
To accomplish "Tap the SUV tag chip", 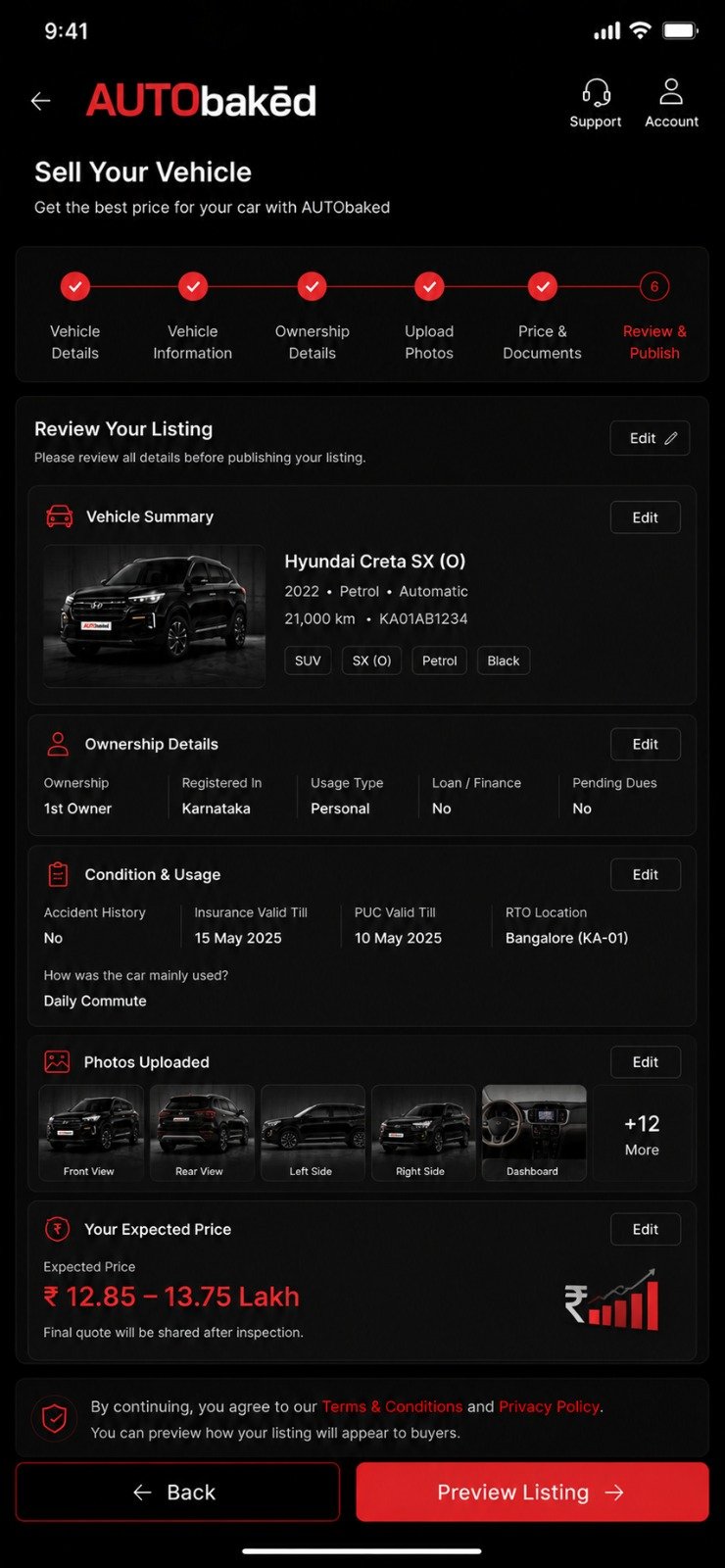I will [x=308, y=661].
